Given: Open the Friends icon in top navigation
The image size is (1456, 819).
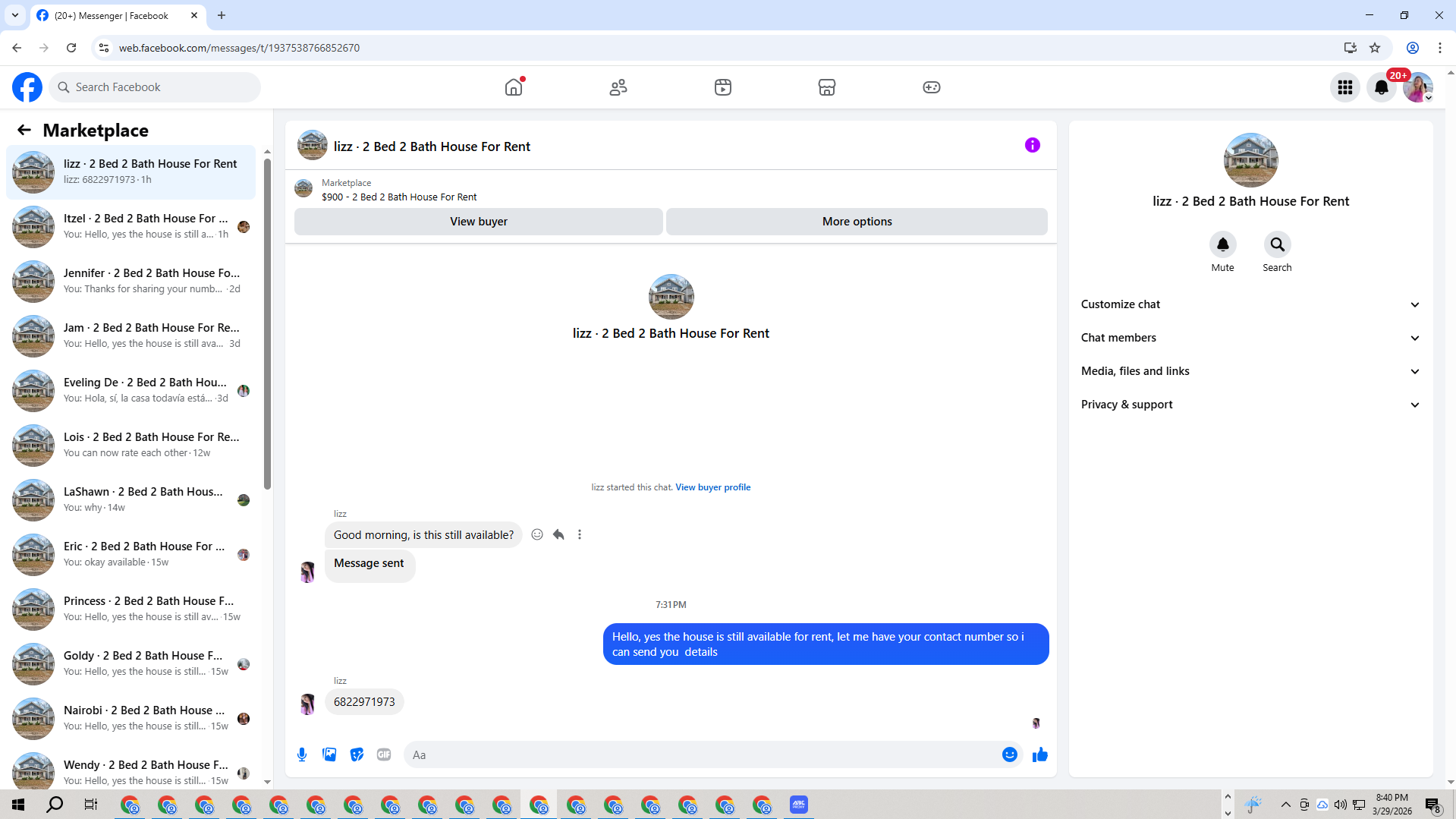Looking at the screenshot, I should click(618, 87).
